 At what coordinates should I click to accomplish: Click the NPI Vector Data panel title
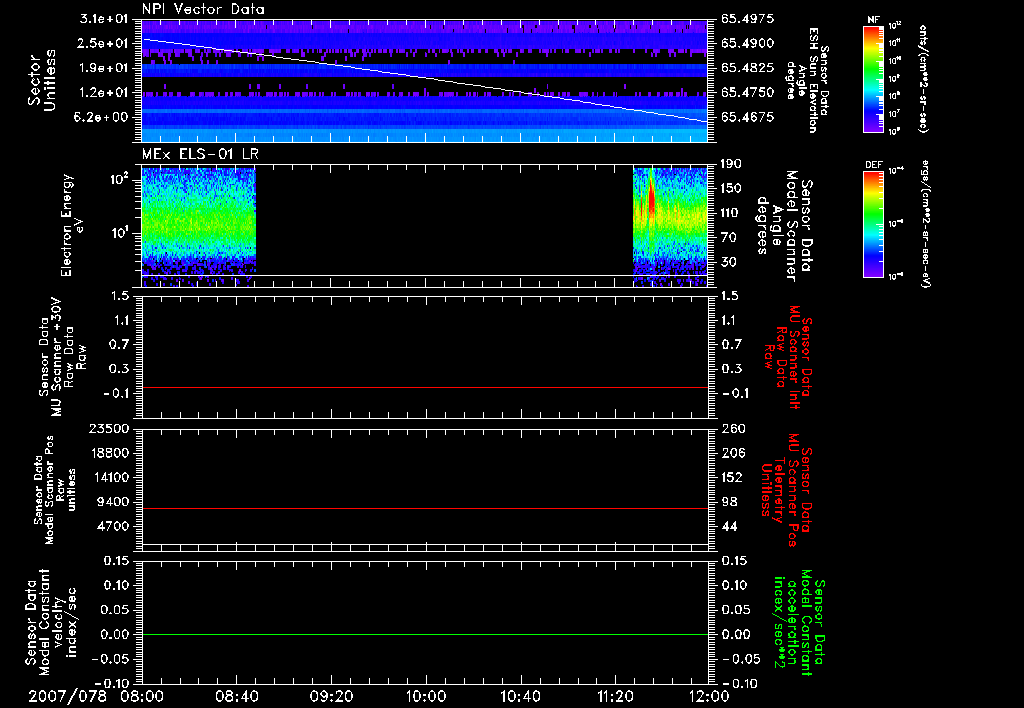203,9
